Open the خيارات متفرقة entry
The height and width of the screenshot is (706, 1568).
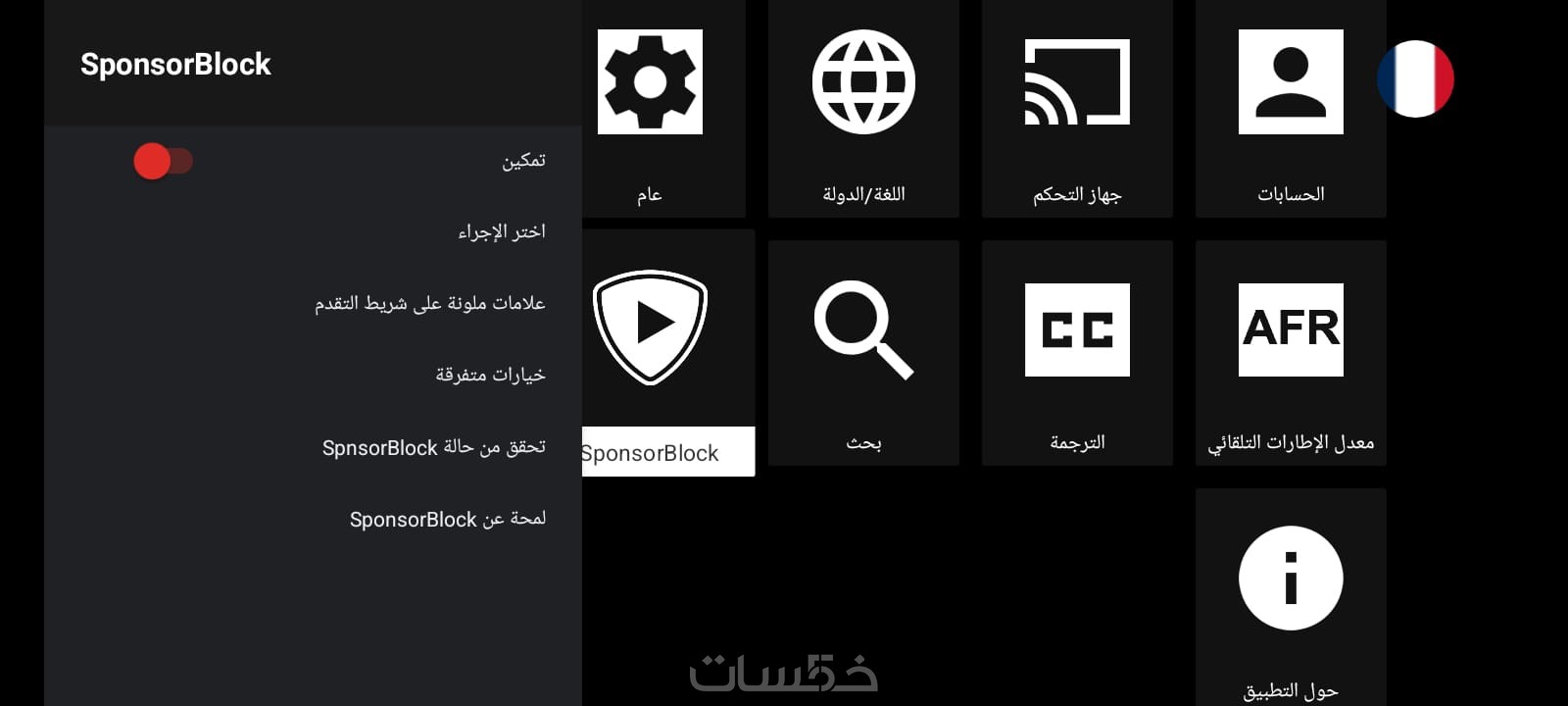490,375
